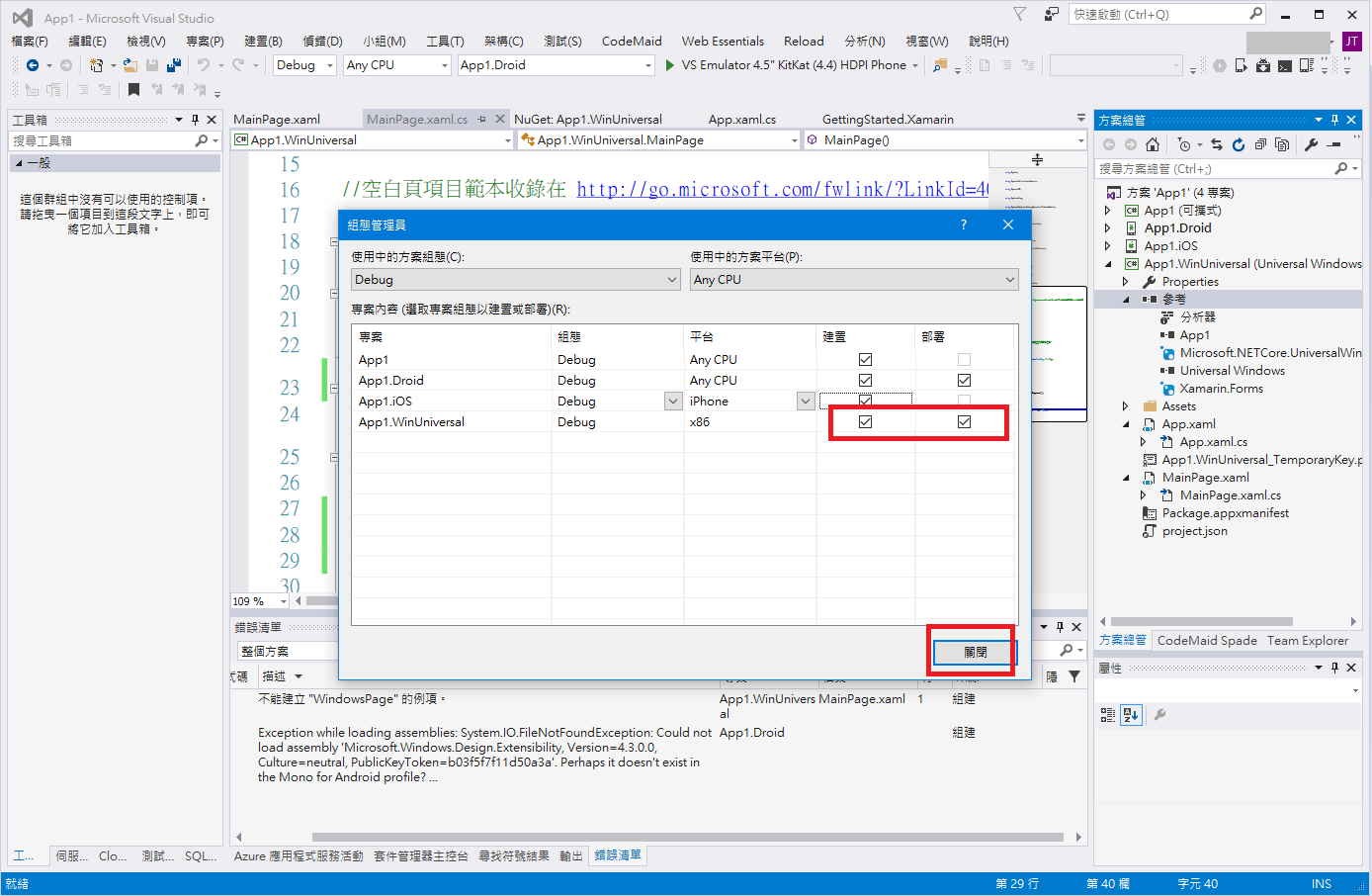Click the 專案 column header in dialog
This screenshot has height=896, width=1372.
click(x=452, y=336)
